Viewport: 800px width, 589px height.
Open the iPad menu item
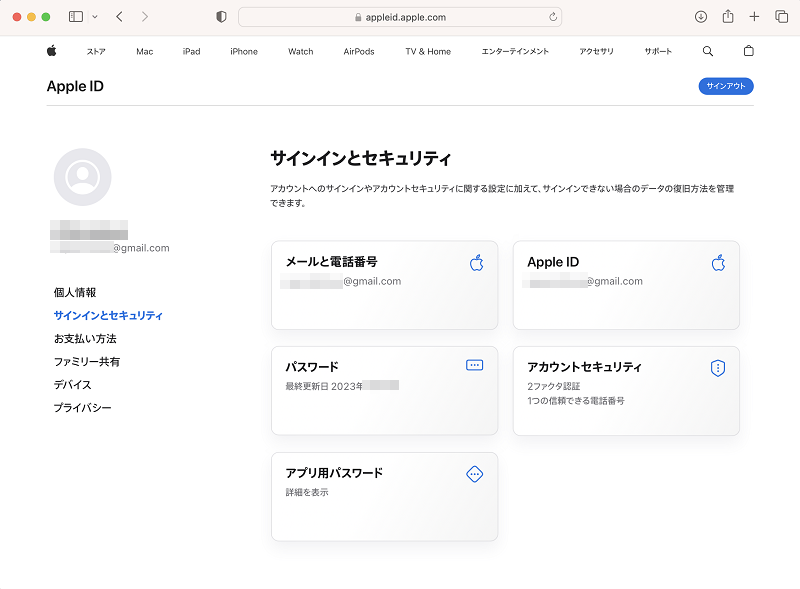pos(191,52)
